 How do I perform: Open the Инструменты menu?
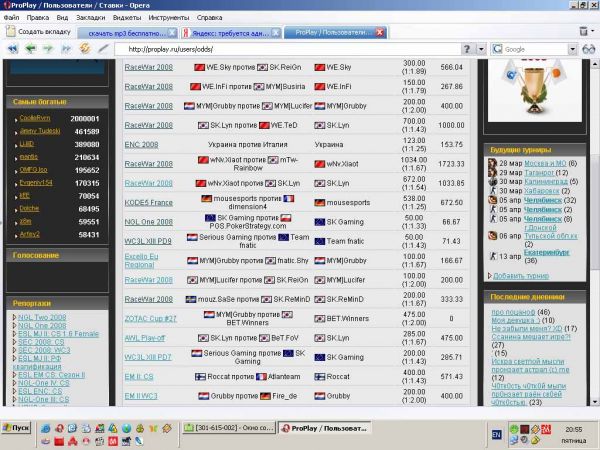[169, 18]
